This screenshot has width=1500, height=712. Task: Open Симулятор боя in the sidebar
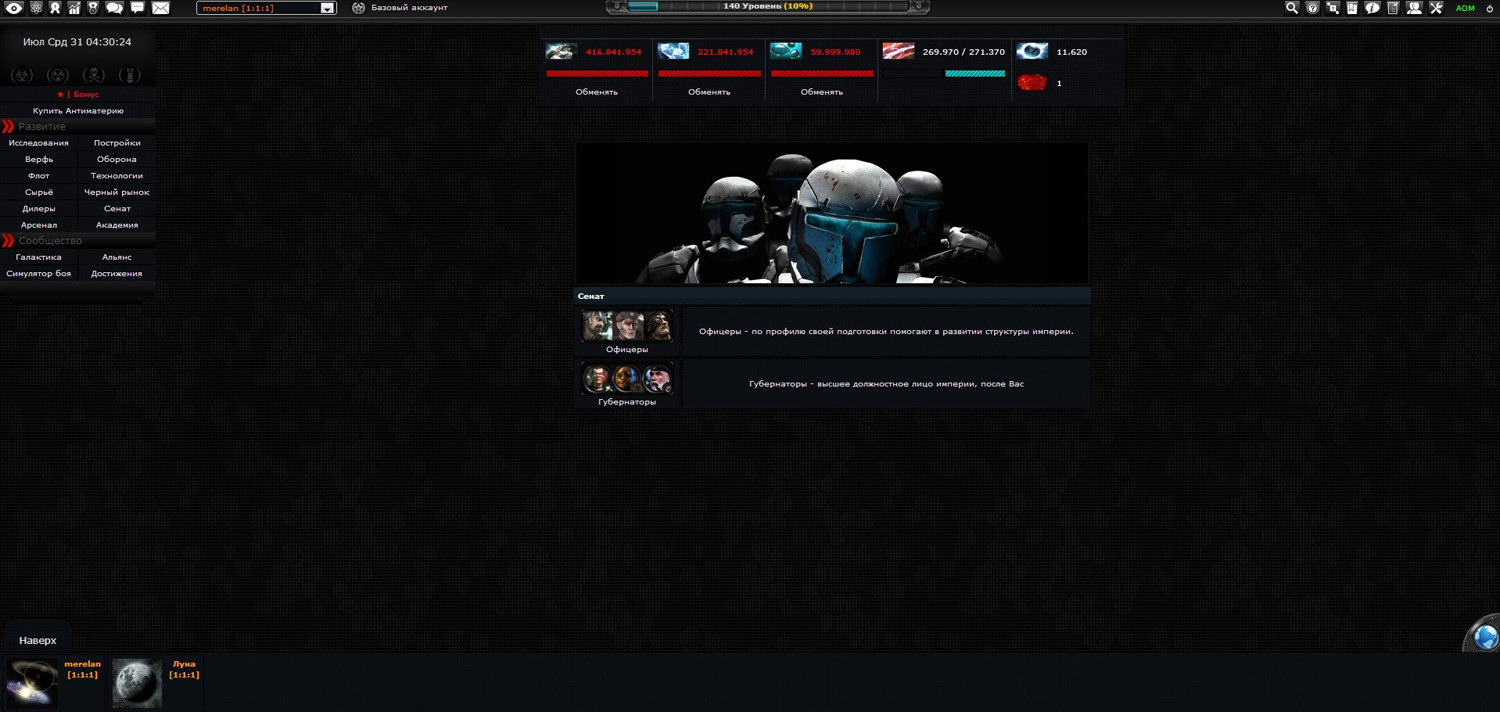(x=39, y=273)
